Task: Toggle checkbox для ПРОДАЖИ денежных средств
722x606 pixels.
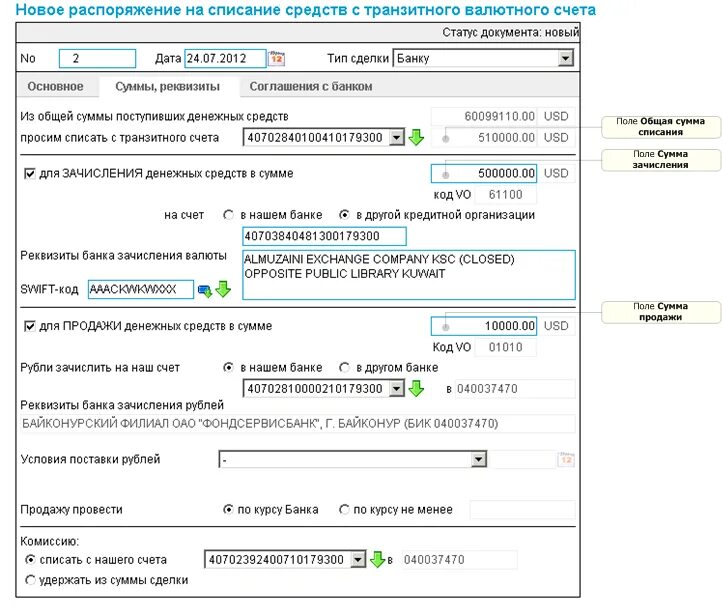Action: coord(29,326)
